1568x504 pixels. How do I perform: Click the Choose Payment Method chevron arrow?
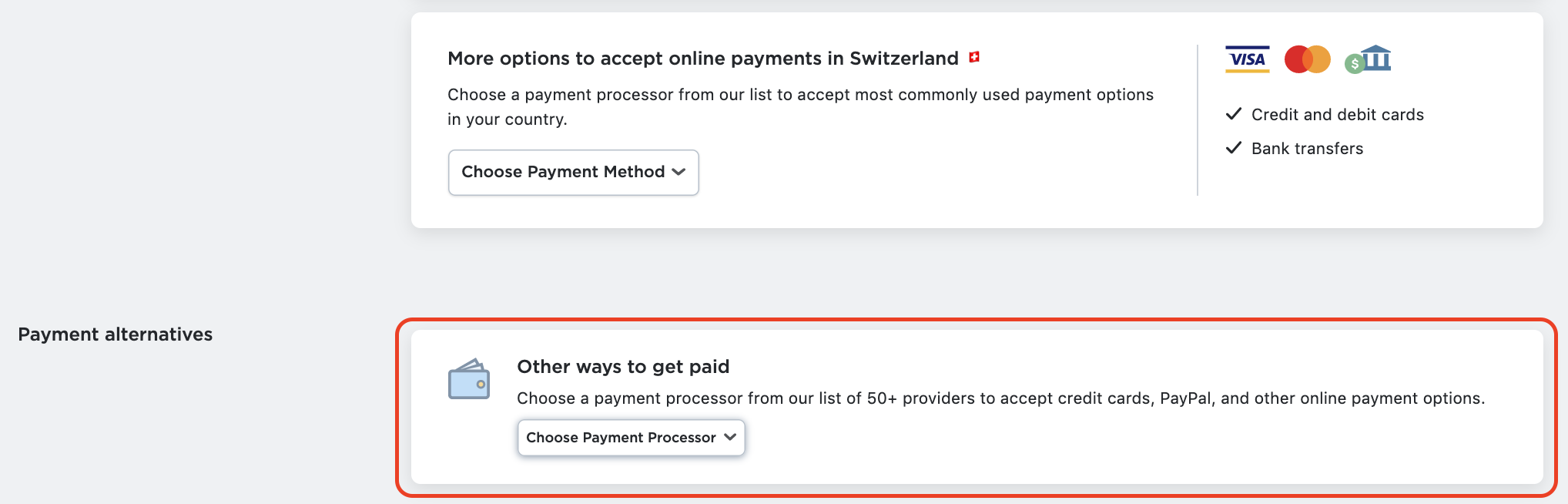click(x=678, y=173)
